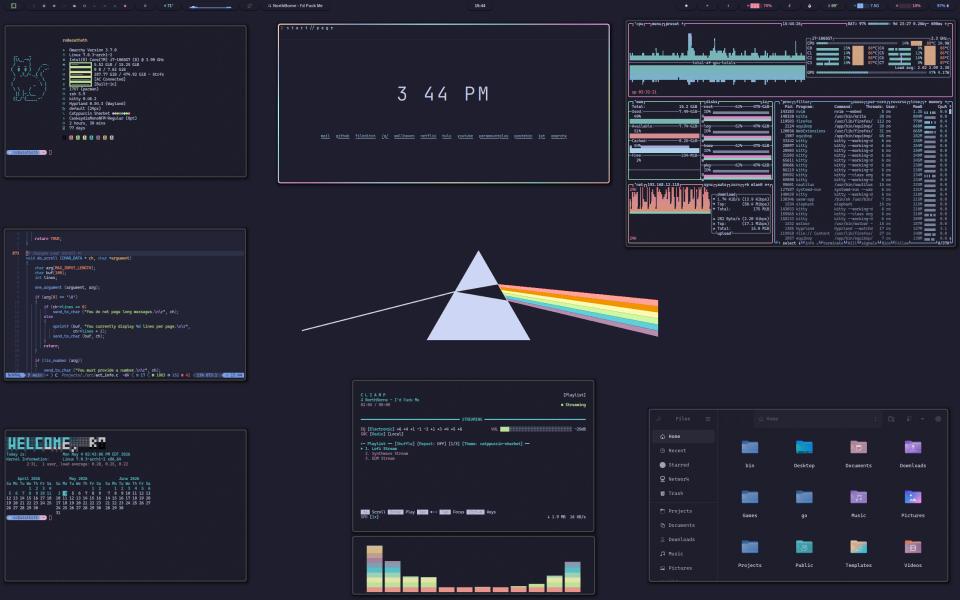960x600 pixels.
Task: Open the Documents folder icon in Files grid
Action: pos(858,448)
